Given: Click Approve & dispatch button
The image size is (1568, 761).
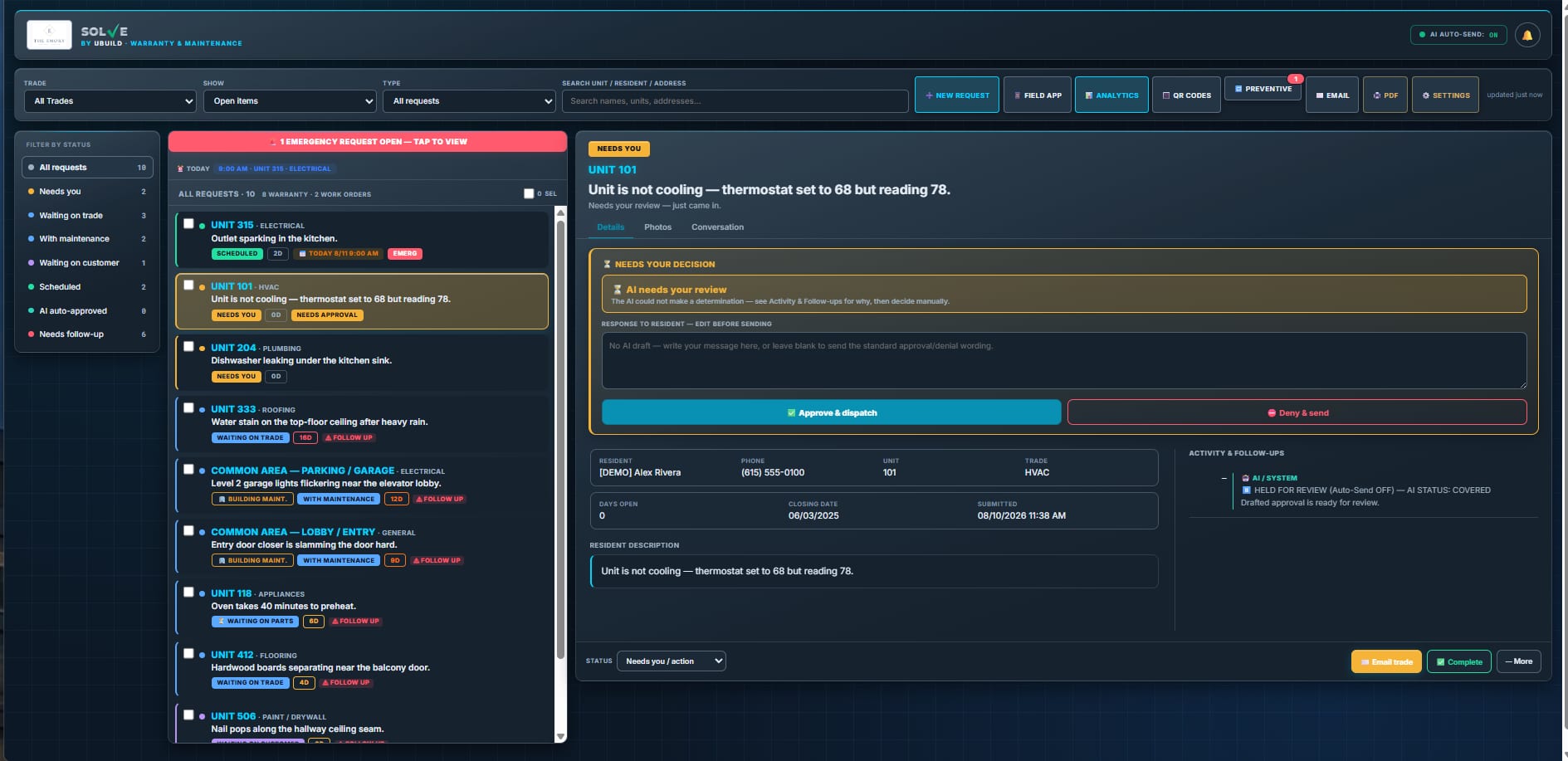Looking at the screenshot, I should click(x=832, y=412).
